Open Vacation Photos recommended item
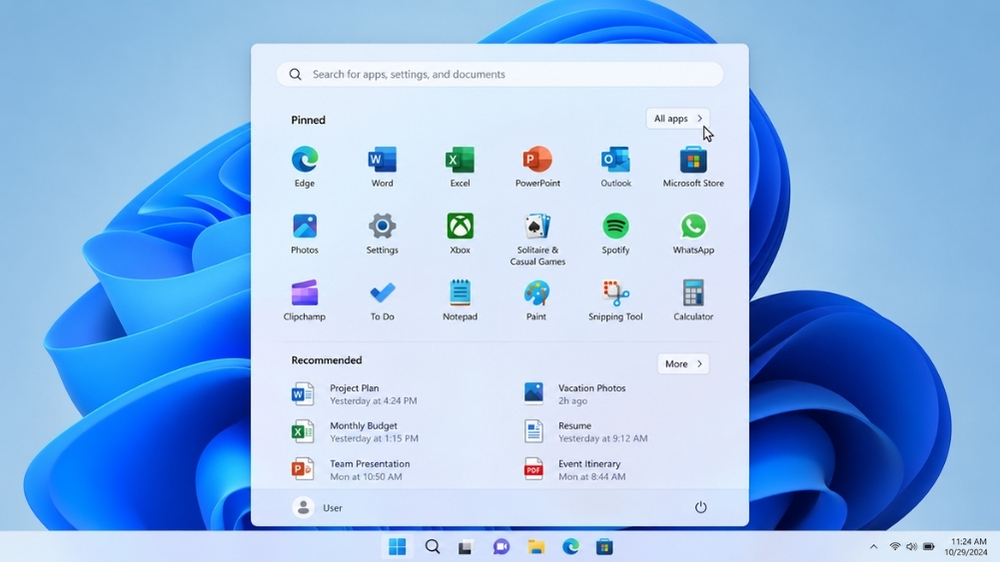This screenshot has height=562, width=1000. click(575, 394)
